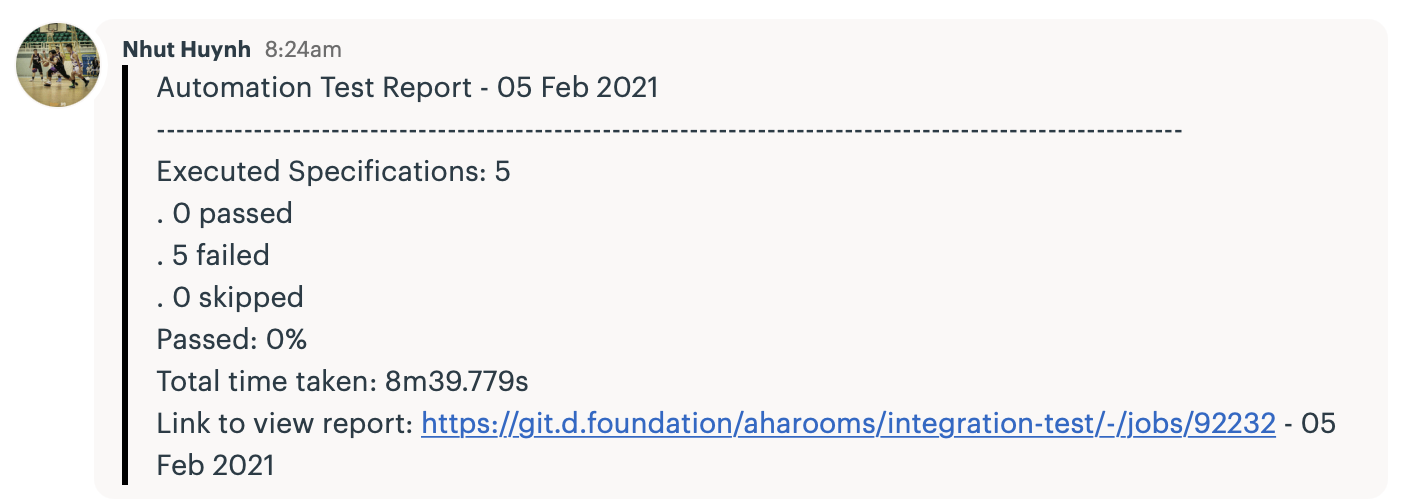Click the 'Passed: 0%' line
Screen dimensions: 1404x504
tap(232, 340)
